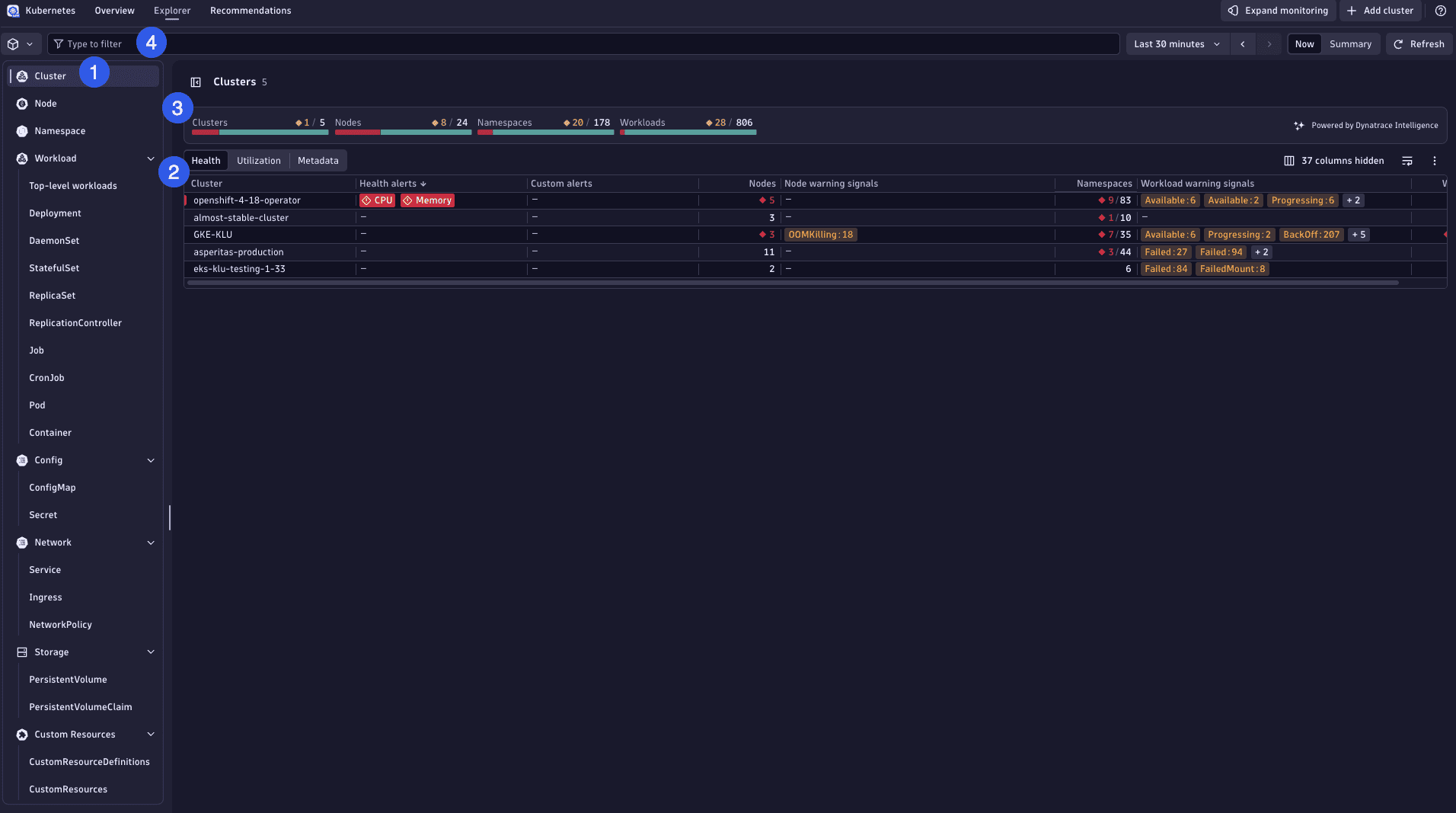This screenshot has width=1456, height=813.
Task: Switch time mode to Now
Action: click(x=1304, y=44)
